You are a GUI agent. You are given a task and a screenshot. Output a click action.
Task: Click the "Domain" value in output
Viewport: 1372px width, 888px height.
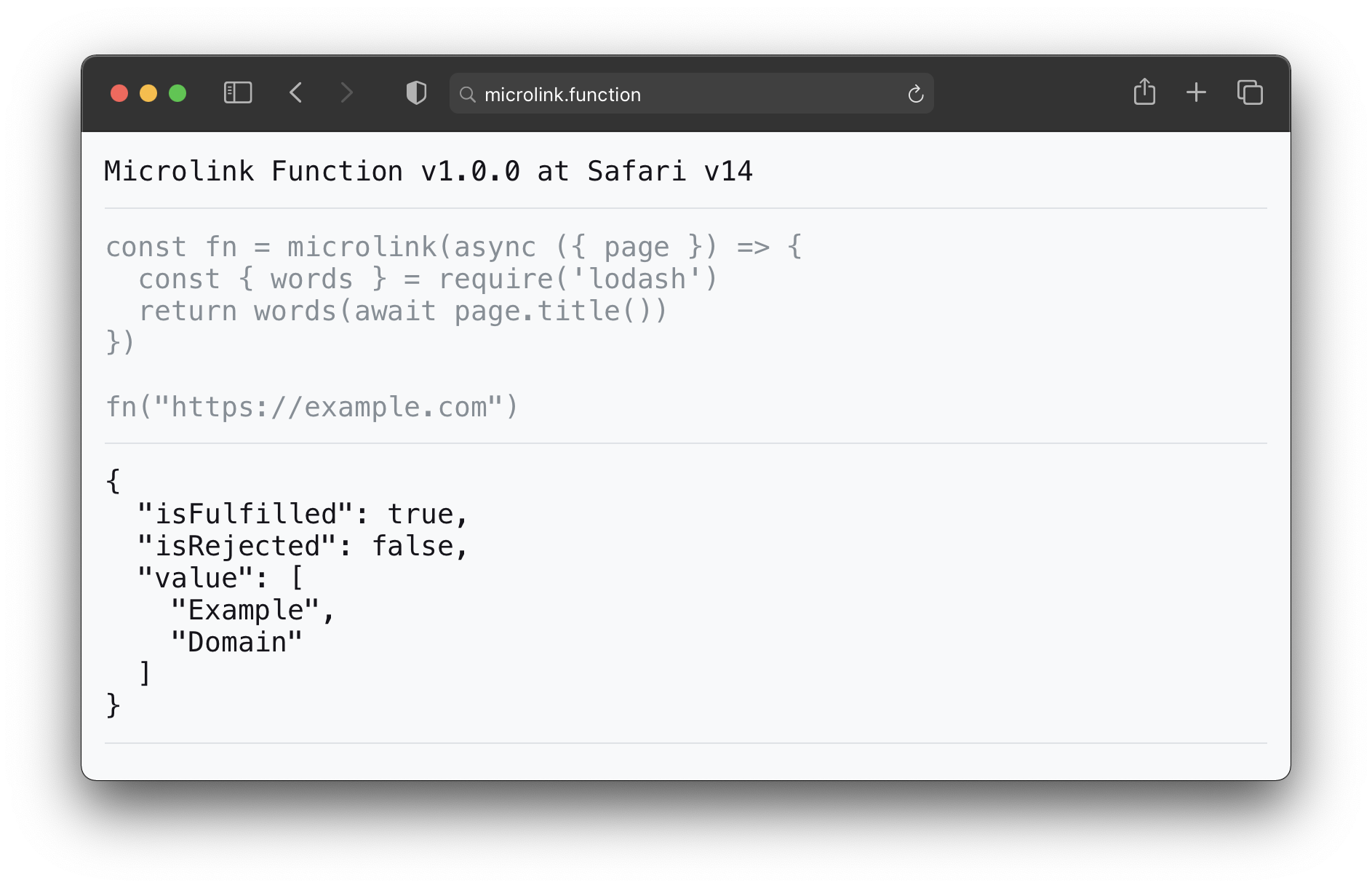point(237,643)
